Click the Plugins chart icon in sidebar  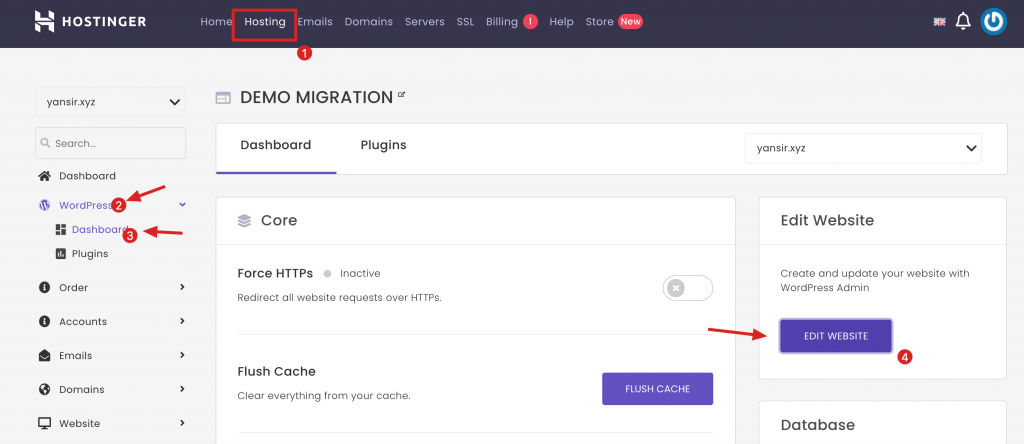pos(60,254)
